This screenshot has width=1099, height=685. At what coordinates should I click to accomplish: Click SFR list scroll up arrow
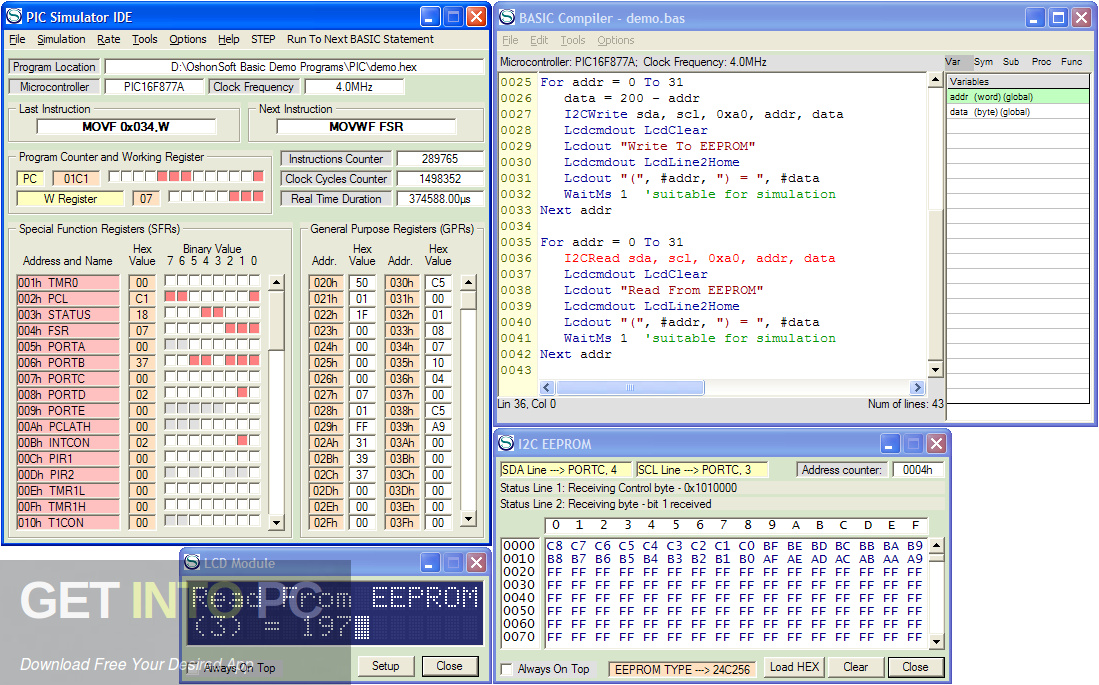coord(277,283)
